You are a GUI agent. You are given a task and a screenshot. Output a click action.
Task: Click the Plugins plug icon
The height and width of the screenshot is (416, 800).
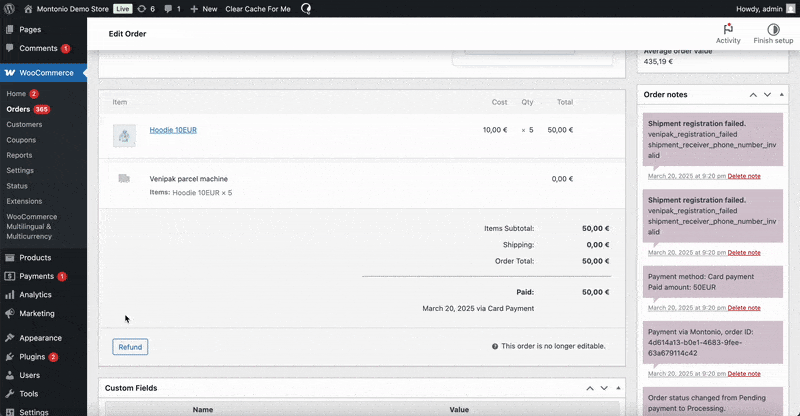[x=9, y=357]
